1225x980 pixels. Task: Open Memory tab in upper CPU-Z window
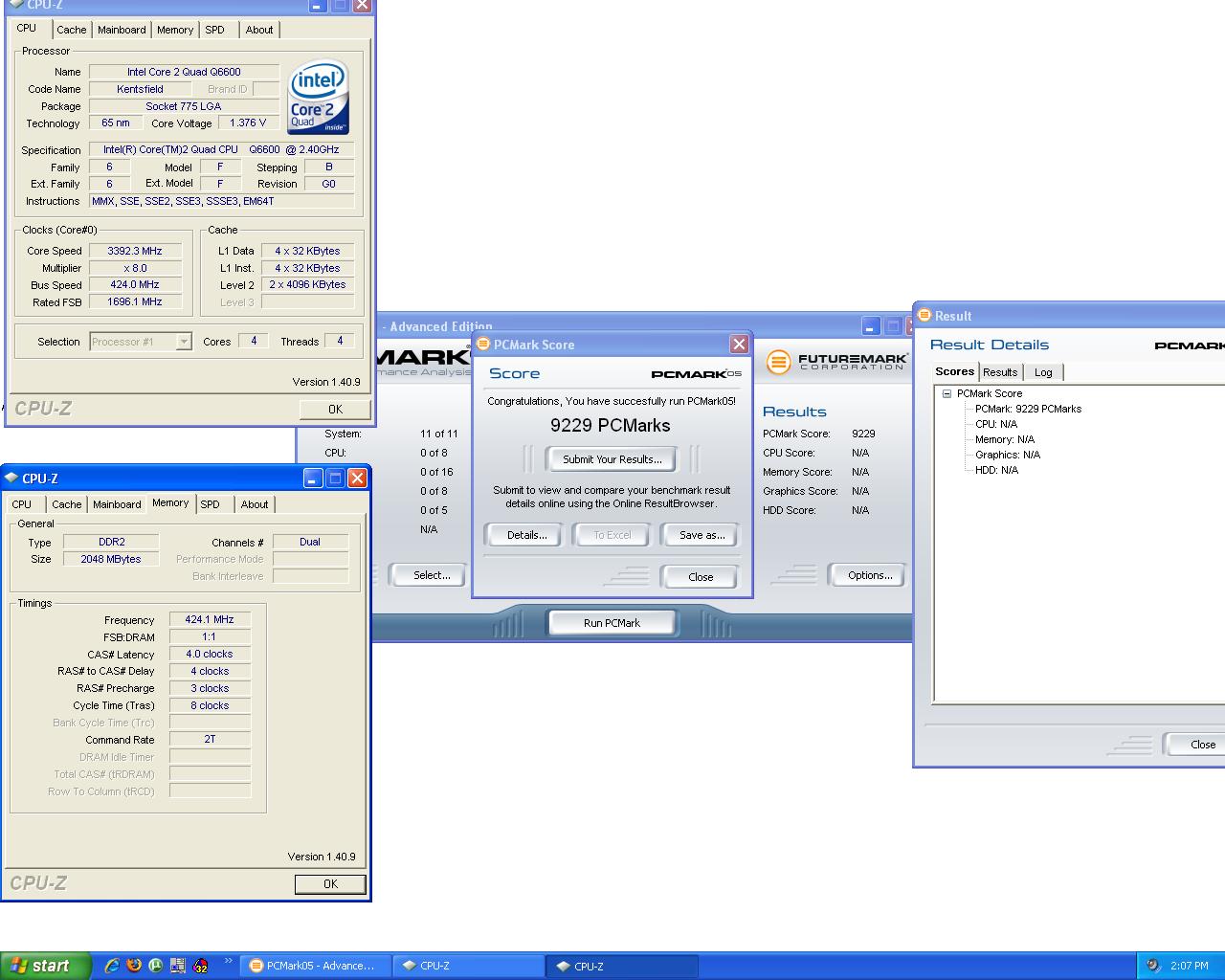pyautogui.click(x=175, y=30)
